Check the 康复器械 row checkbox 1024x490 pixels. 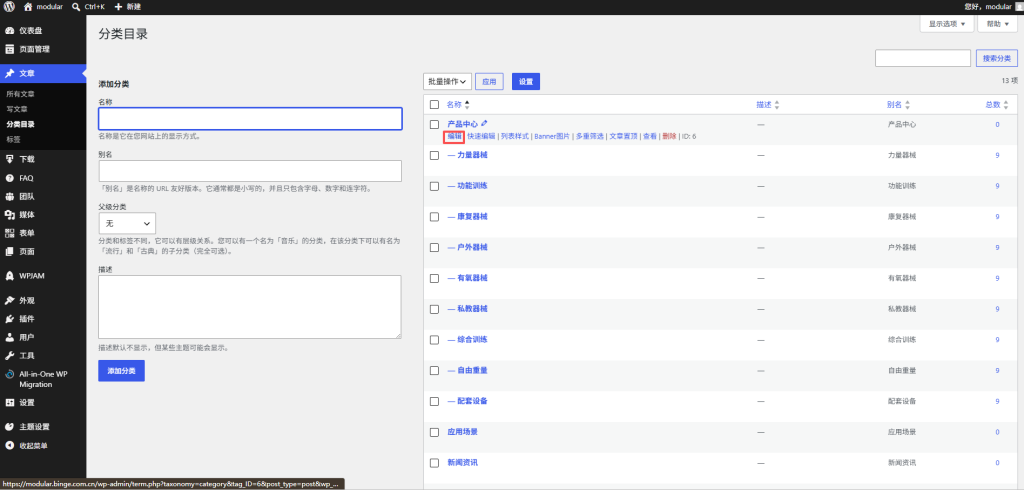pyautogui.click(x=434, y=217)
